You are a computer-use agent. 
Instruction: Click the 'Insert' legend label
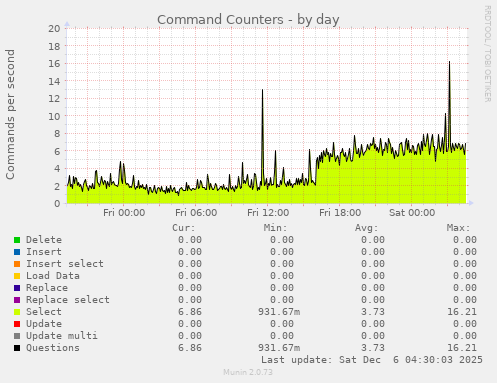coord(44,252)
